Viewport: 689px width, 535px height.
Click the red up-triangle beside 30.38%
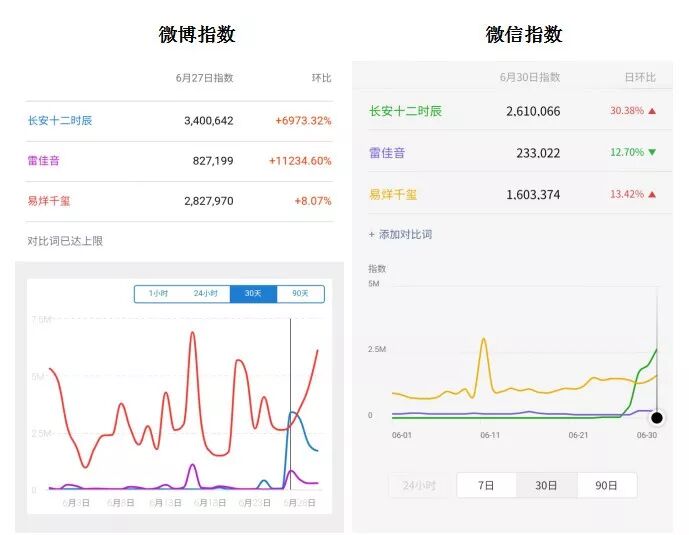(x=652, y=111)
